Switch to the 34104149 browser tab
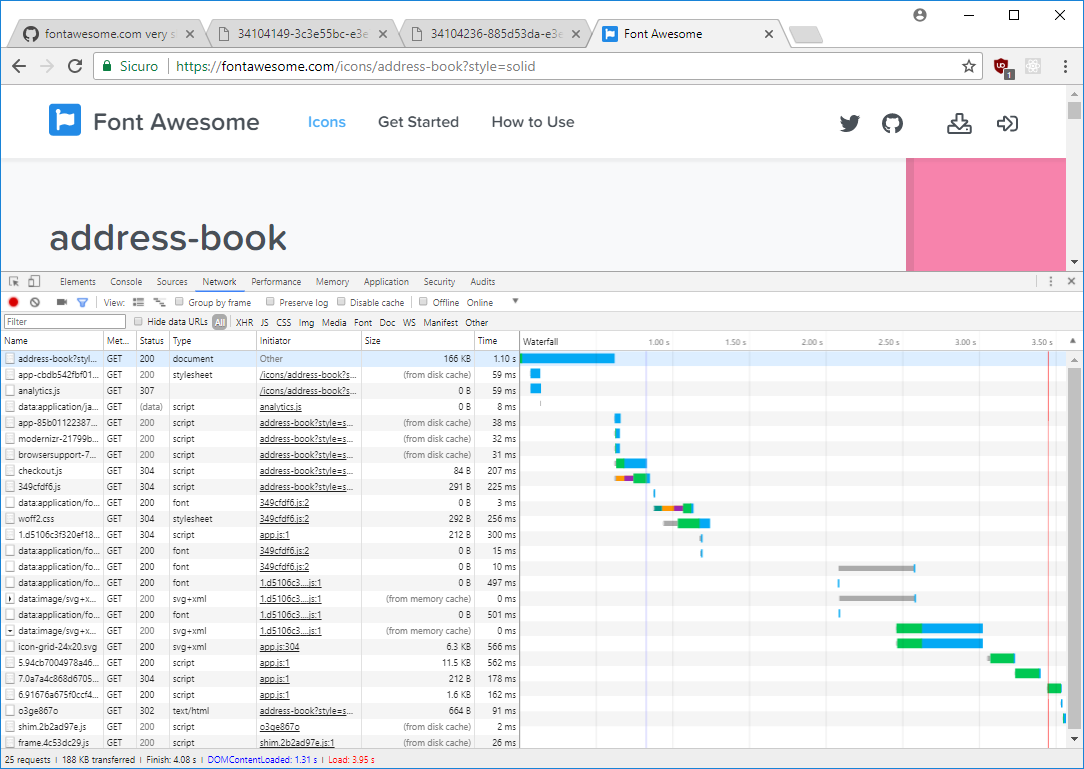This screenshot has height=769, width=1084. pyautogui.click(x=303, y=34)
